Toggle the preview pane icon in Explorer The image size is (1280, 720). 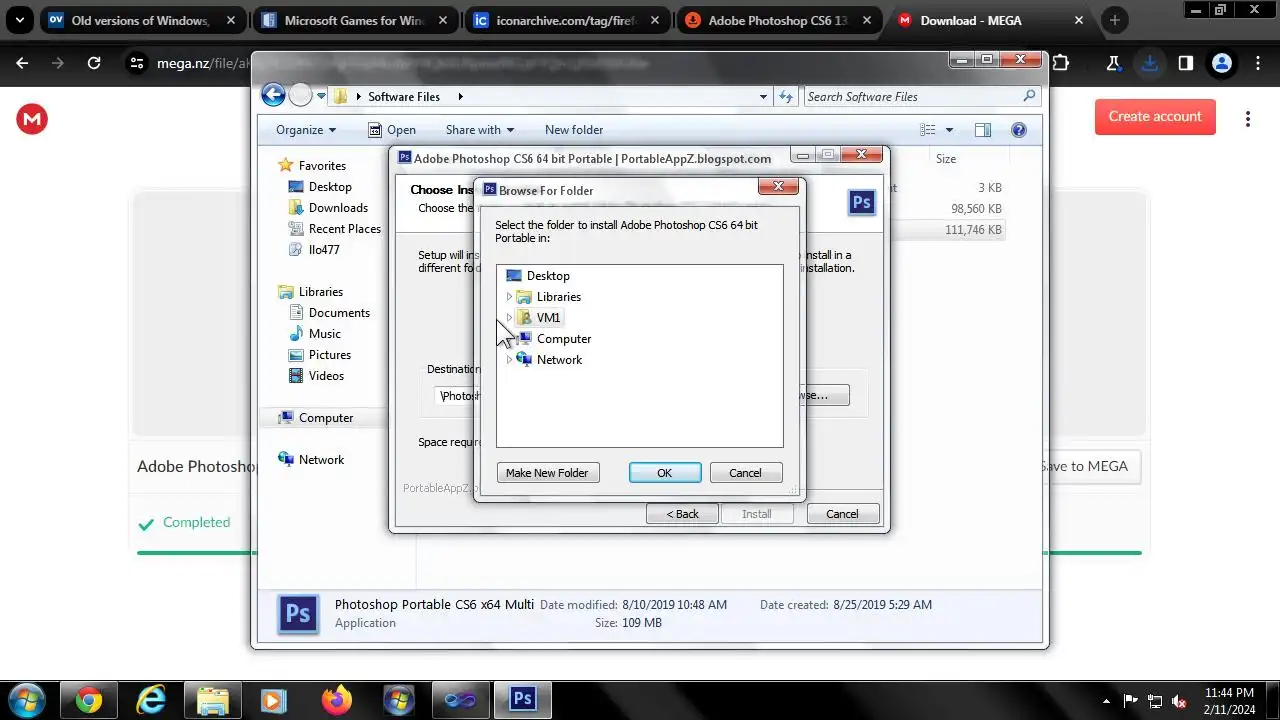tap(983, 130)
